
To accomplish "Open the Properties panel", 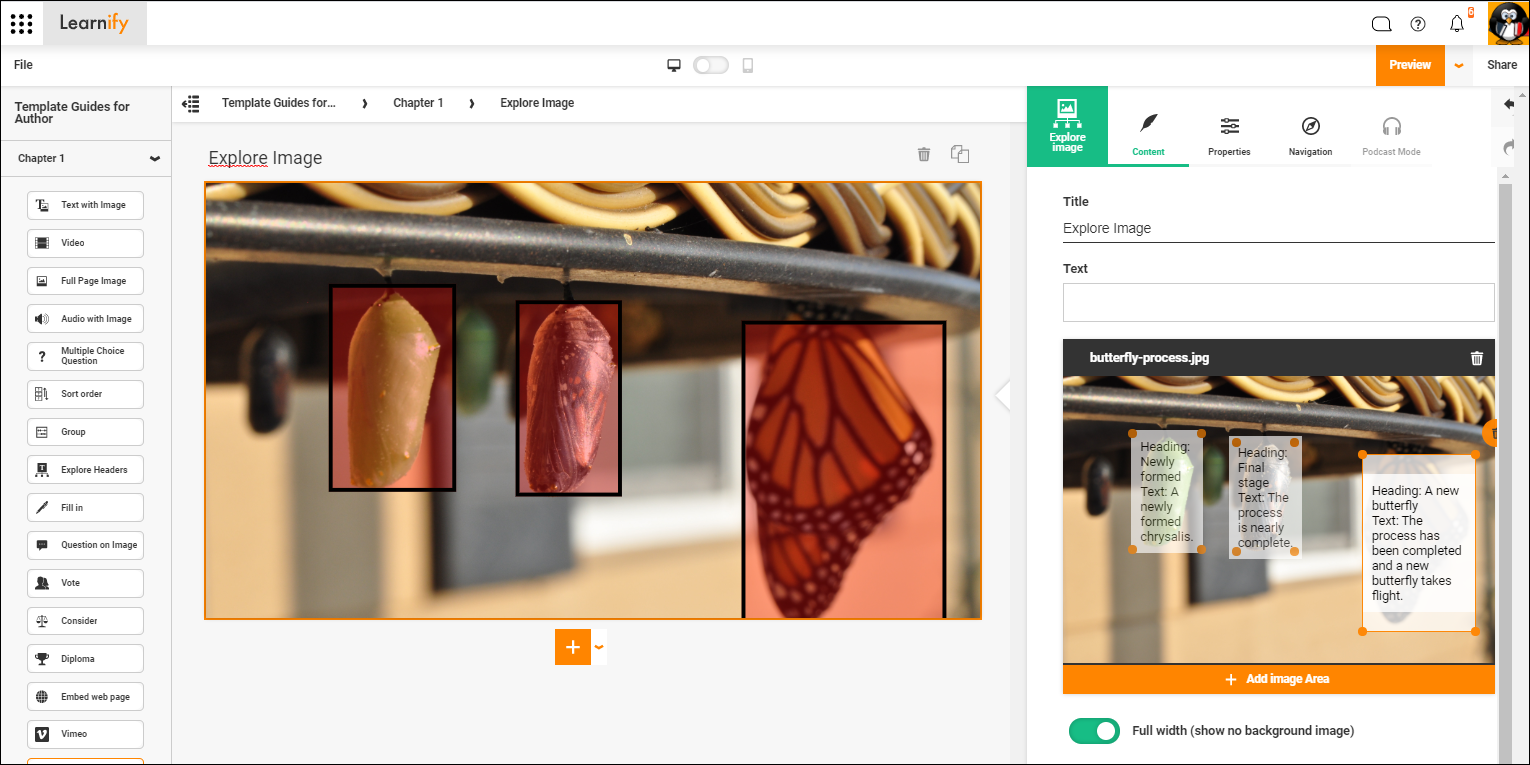I will [x=1229, y=135].
